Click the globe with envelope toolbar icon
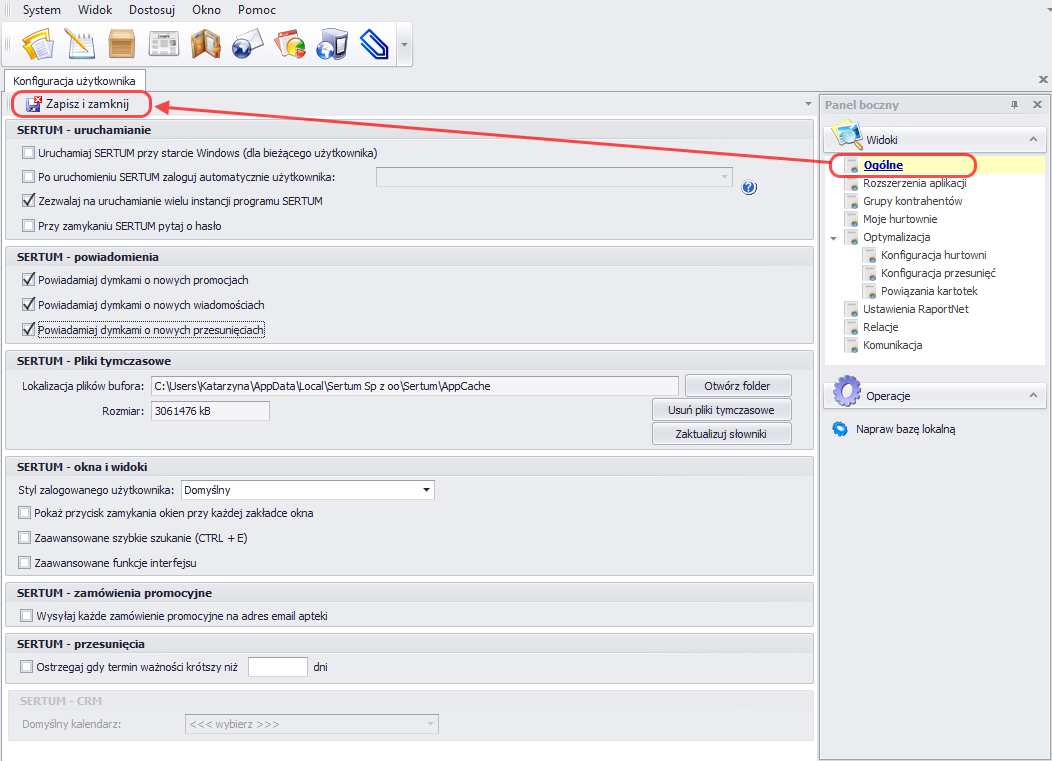1052x761 pixels. [x=247, y=44]
